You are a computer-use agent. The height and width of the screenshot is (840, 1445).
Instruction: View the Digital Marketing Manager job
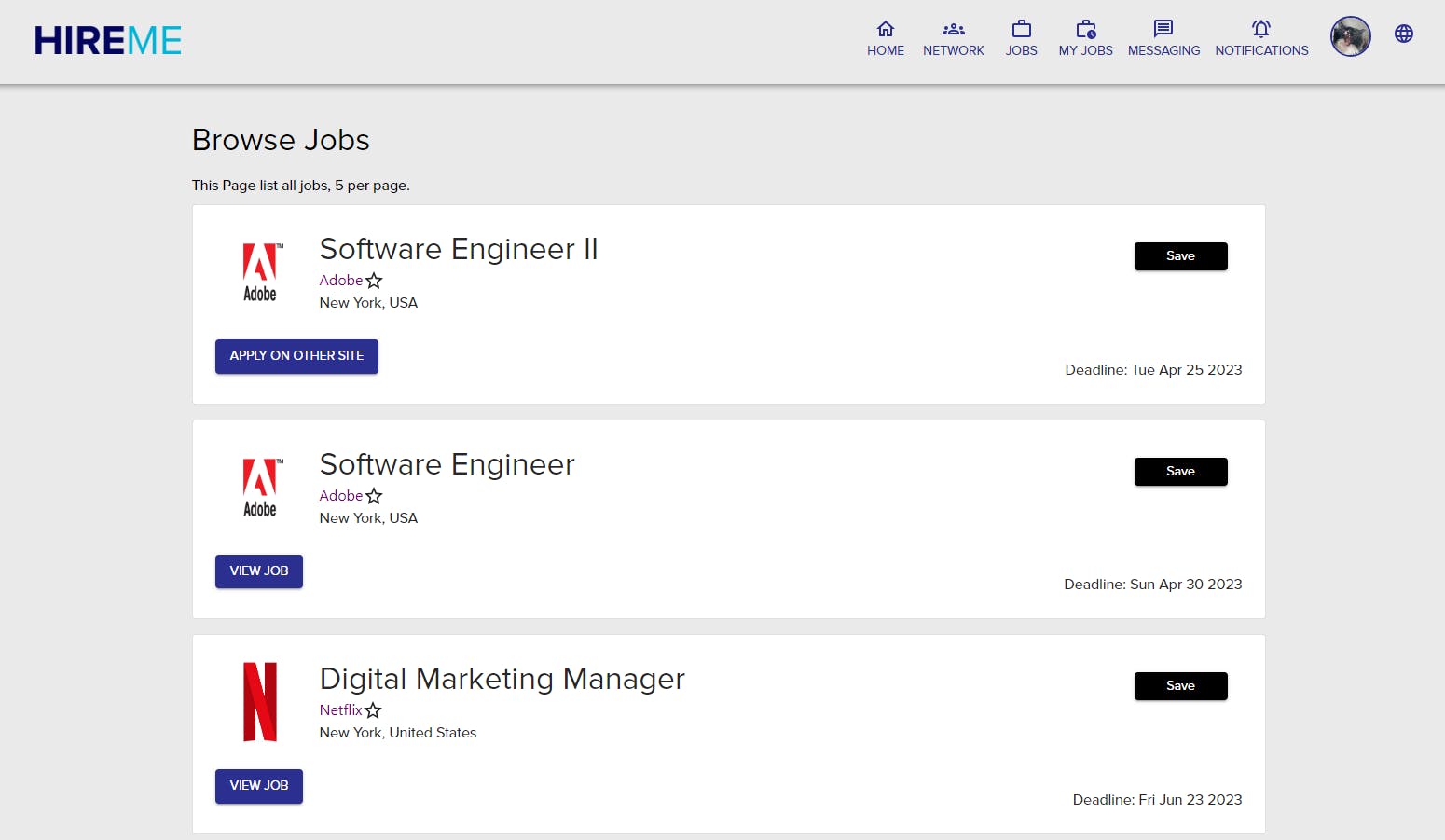(x=259, y=786)
